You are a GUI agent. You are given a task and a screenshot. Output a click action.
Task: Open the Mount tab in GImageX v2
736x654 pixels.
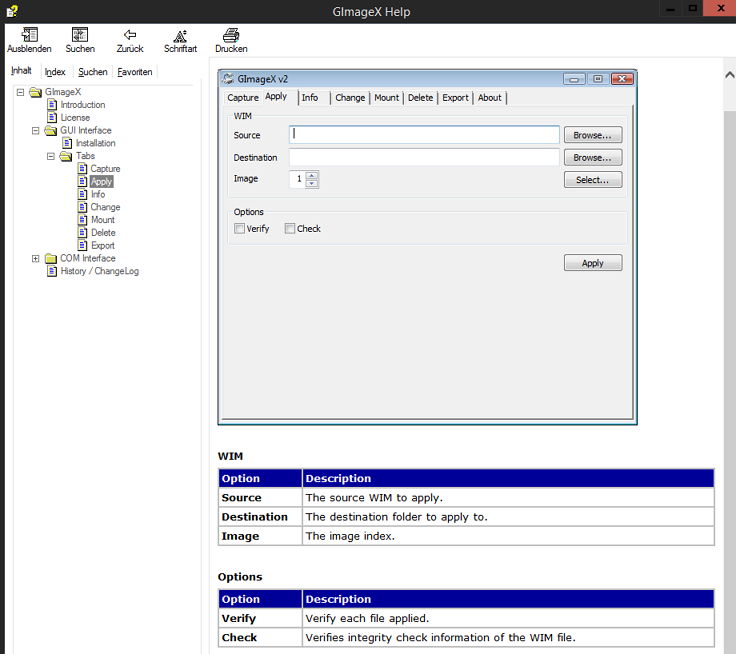pyautogui.click(x=386, y=98)
